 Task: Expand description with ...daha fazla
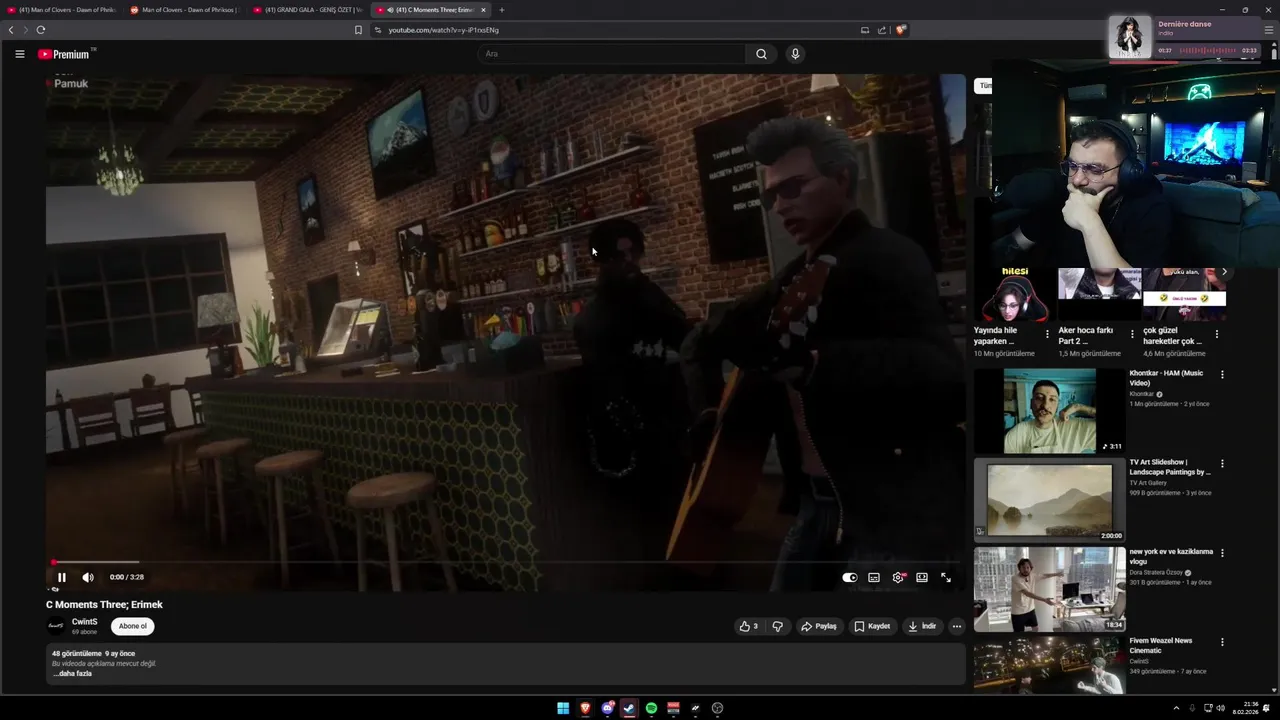click(x=73, y=673)
